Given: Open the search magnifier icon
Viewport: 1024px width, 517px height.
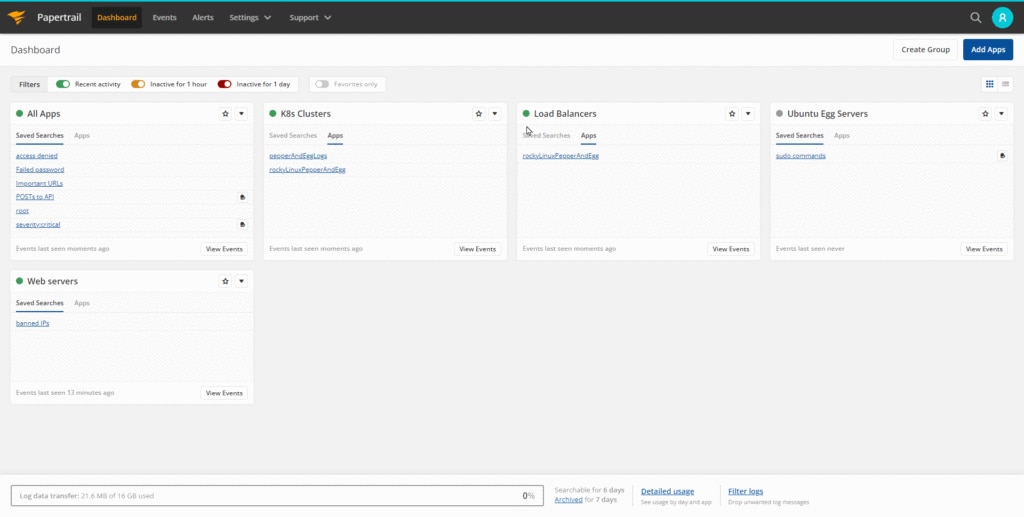Looking at the screenshot, I should pos(976,18).
